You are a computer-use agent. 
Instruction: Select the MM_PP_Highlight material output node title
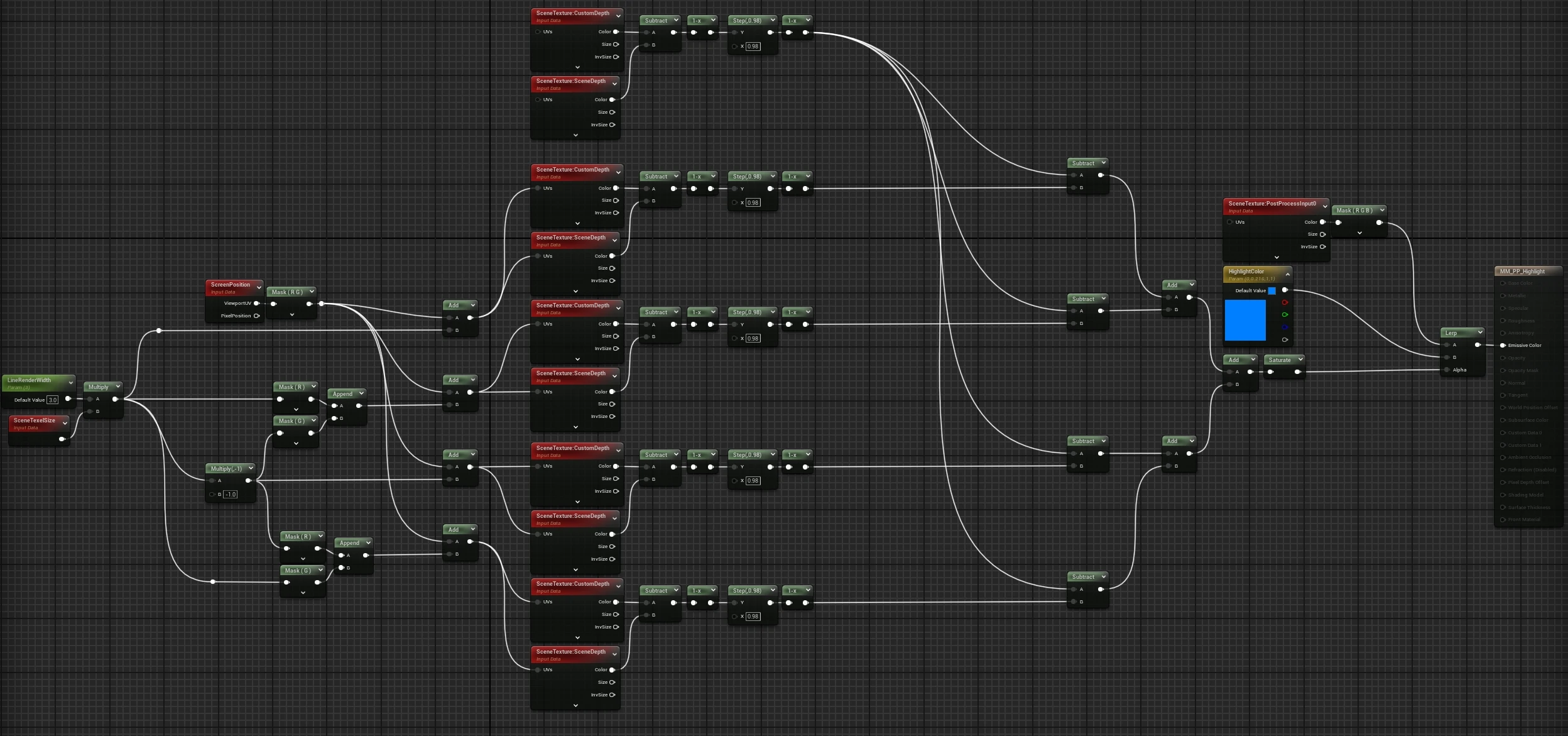pos(1522,271)
